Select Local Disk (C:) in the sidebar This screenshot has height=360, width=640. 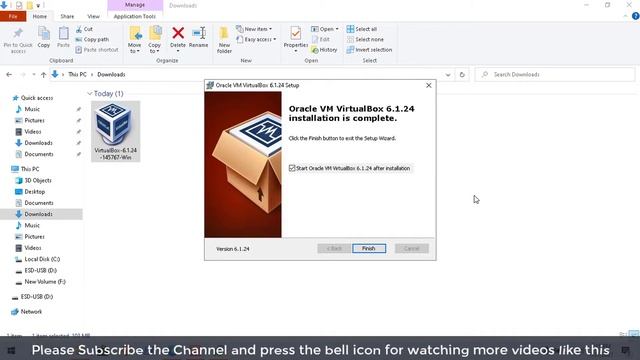42,259
